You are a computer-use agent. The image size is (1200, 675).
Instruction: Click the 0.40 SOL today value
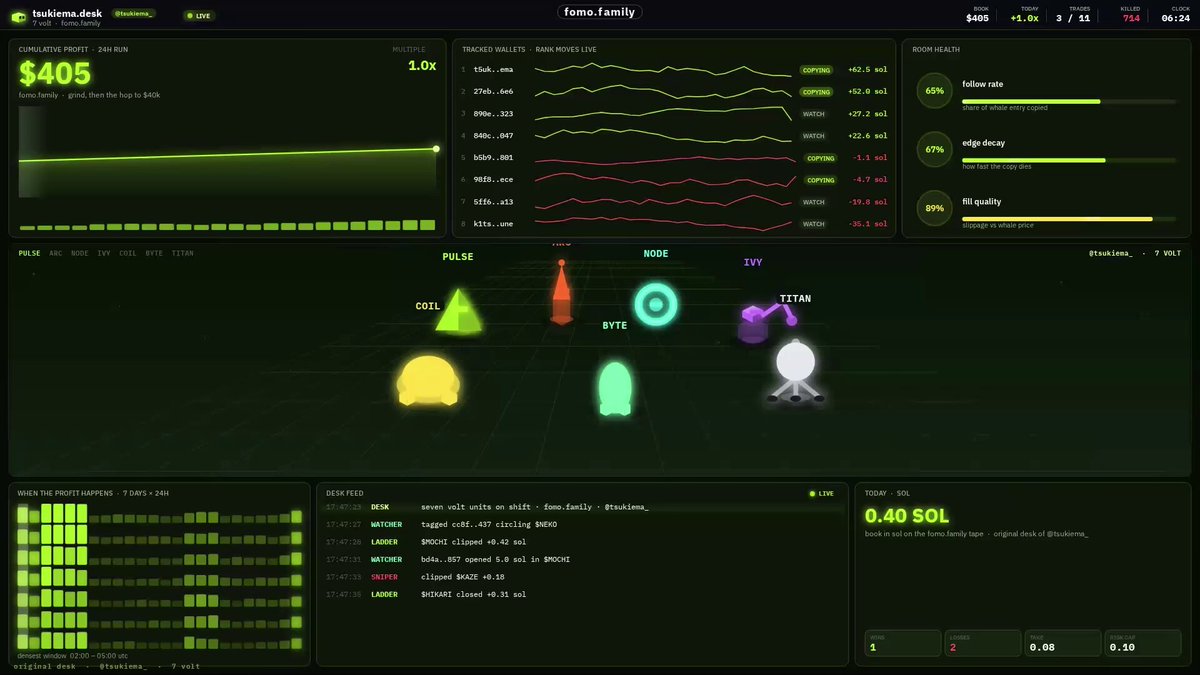[907, 516]
